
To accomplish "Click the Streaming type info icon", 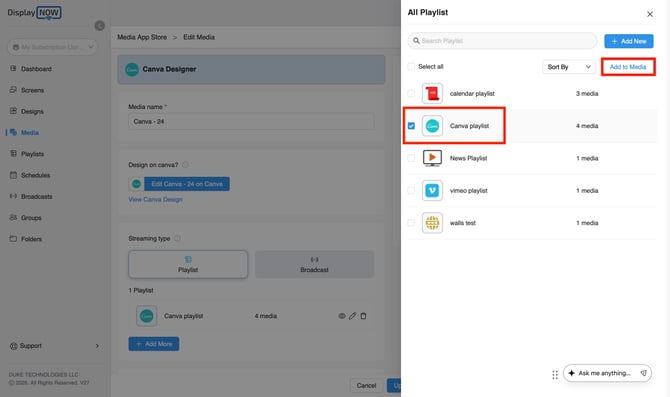I will (177, 238).
